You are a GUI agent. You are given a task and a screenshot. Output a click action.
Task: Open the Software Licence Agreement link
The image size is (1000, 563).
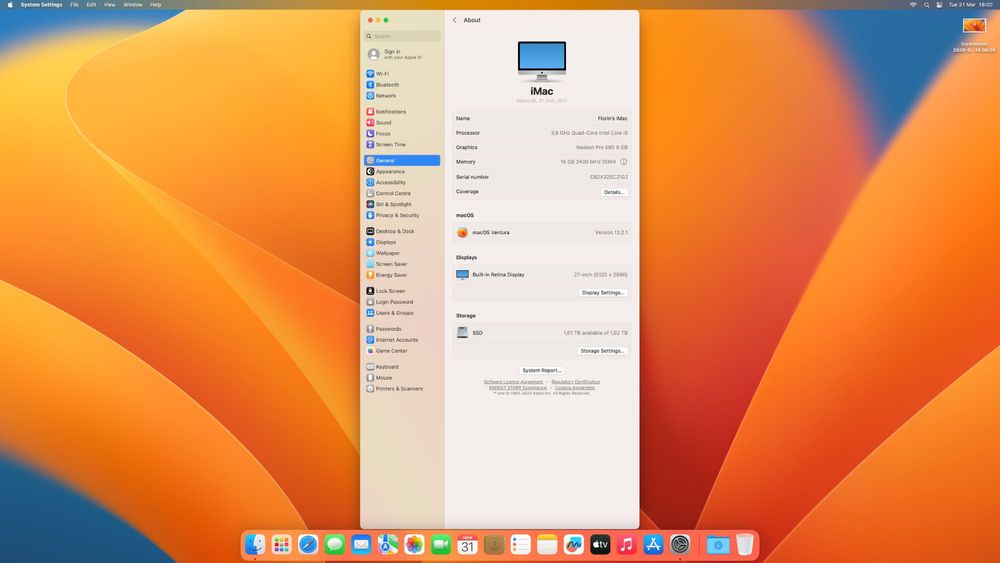point(513,382)
